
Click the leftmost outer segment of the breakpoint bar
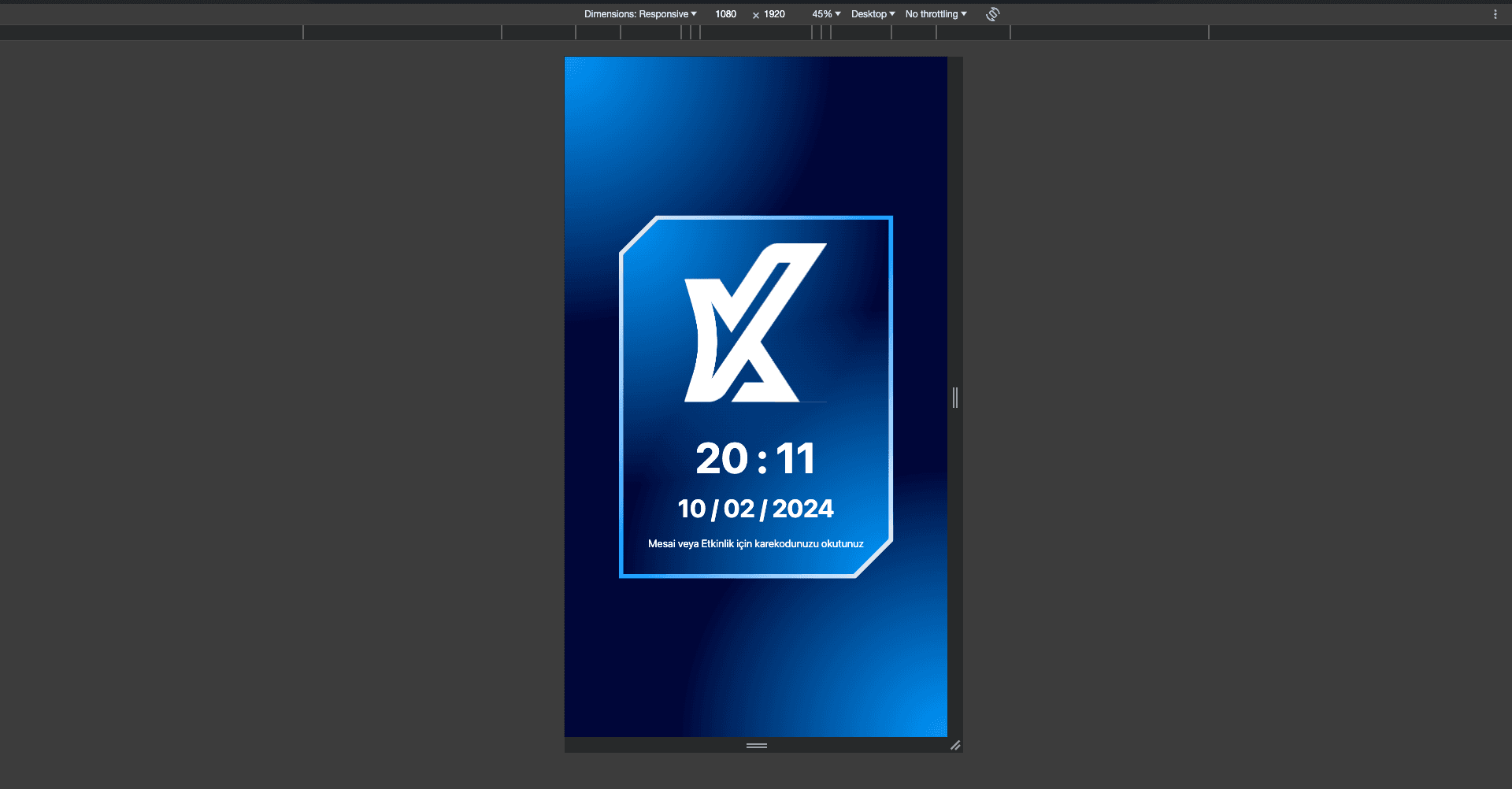click(151, 32)
